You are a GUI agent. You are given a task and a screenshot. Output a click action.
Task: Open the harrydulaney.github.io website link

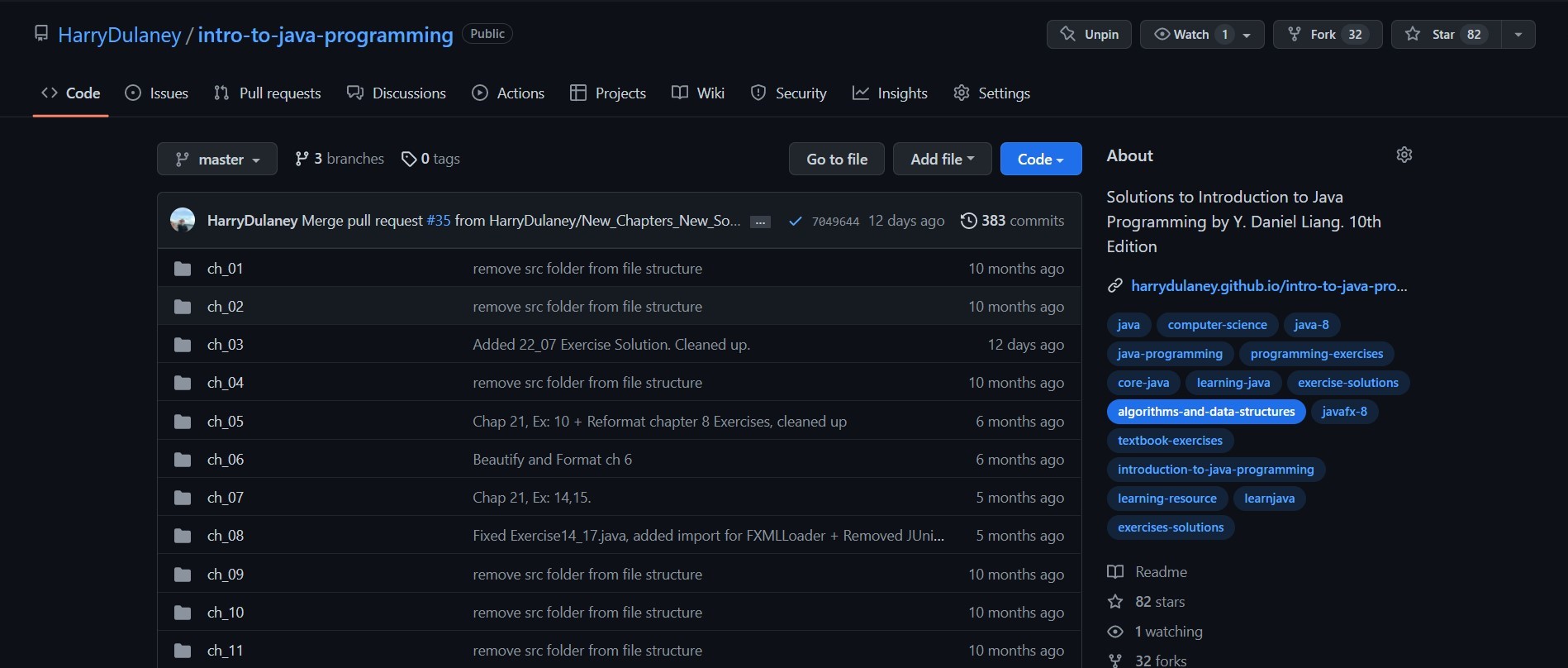click(x=1267, y=286)
